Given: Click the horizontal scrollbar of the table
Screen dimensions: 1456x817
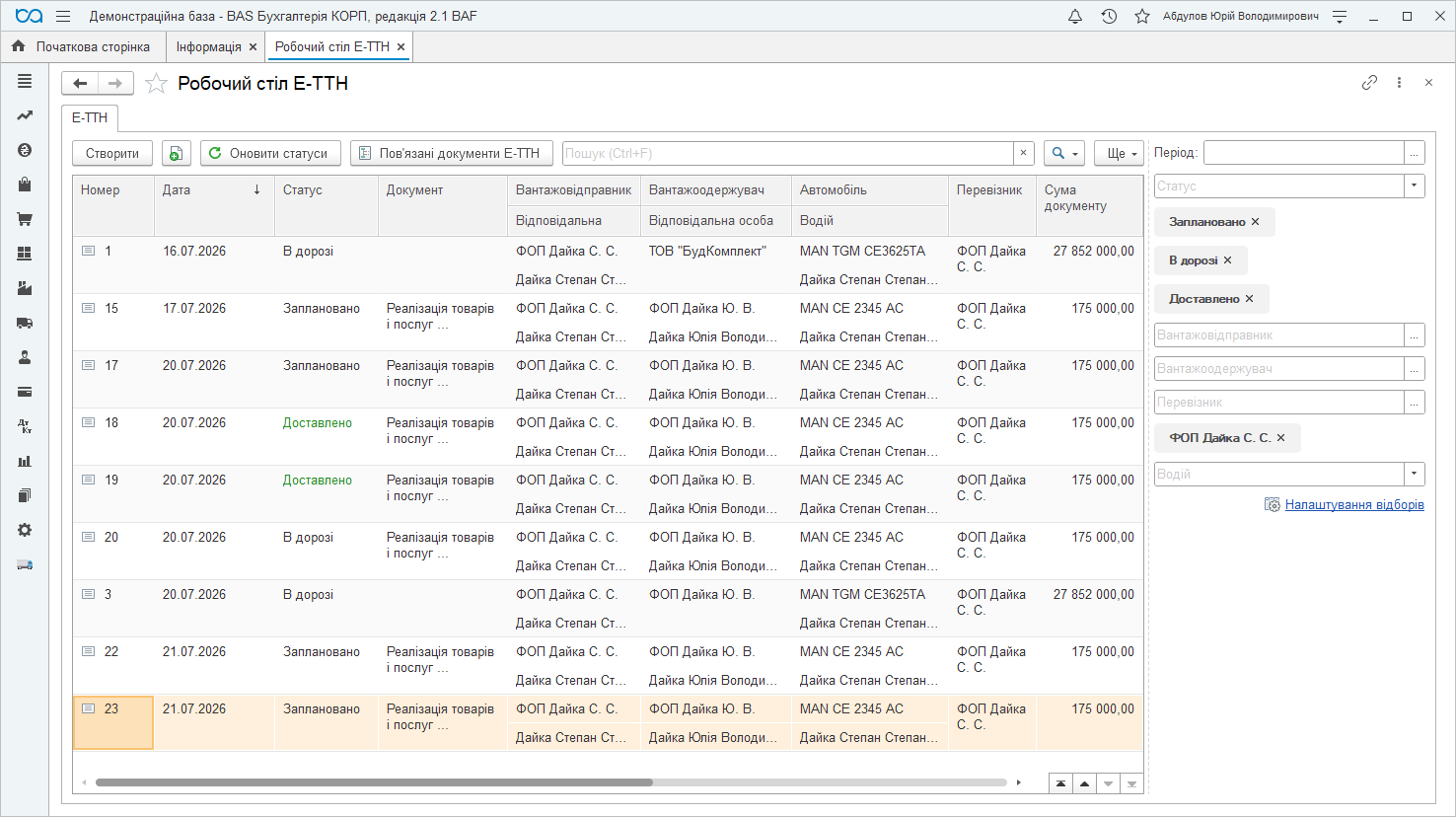Looking at the screenshot, I should tap(374, 782).
